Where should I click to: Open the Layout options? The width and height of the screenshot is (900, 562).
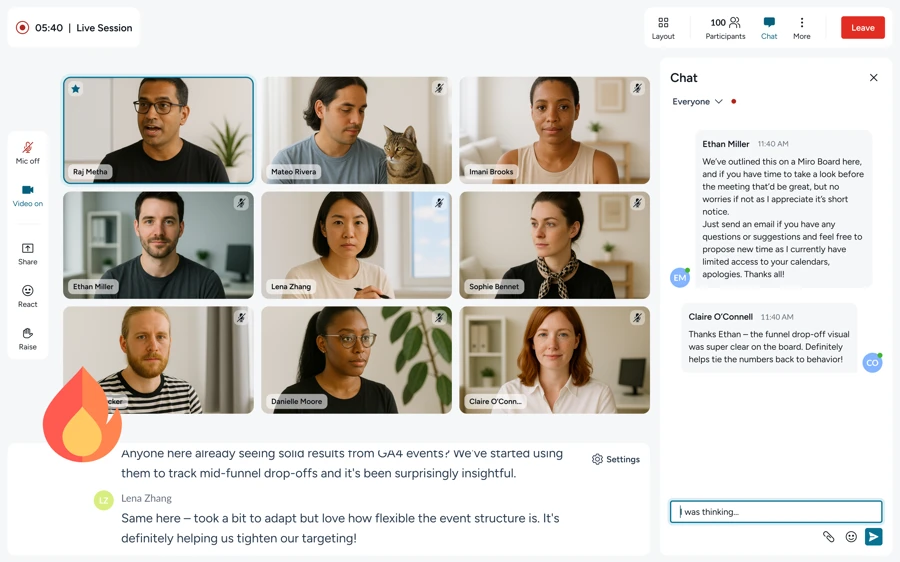tap(663, 28)
